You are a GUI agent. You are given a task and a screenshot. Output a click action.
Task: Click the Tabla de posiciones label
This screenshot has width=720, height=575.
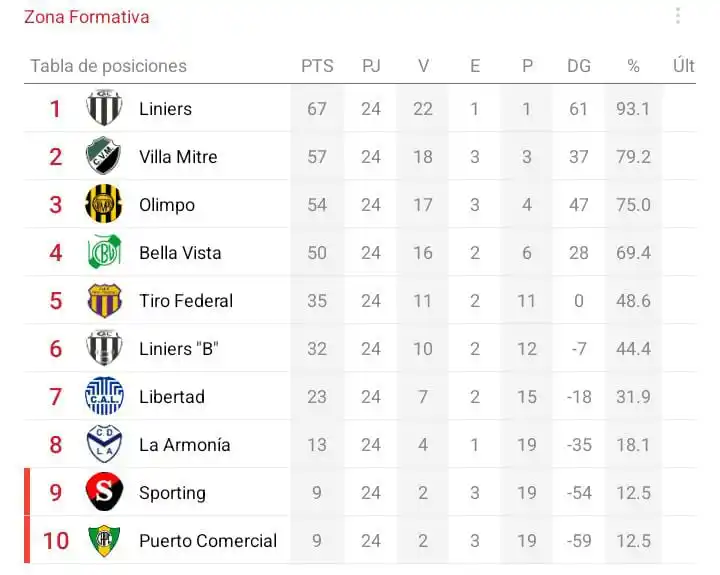coord(108,66)
